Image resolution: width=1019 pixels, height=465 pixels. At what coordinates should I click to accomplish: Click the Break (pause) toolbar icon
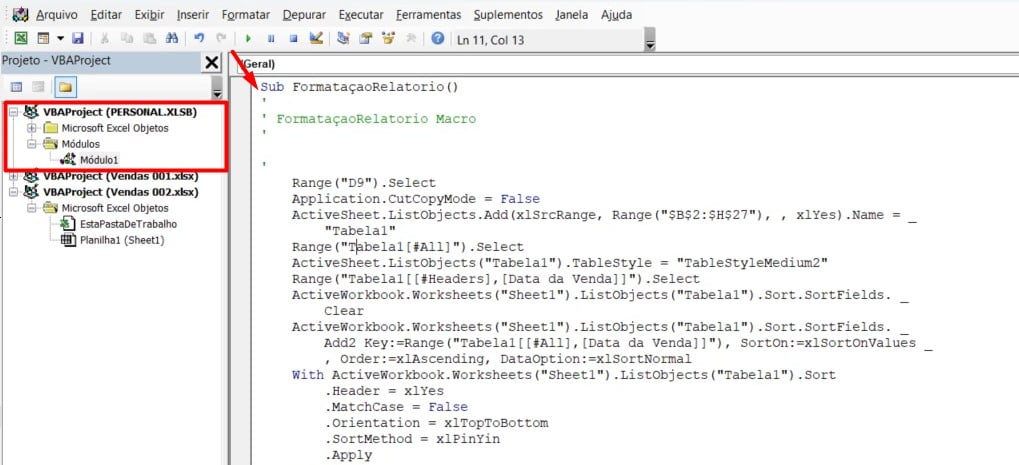click(x=271, y=38)
